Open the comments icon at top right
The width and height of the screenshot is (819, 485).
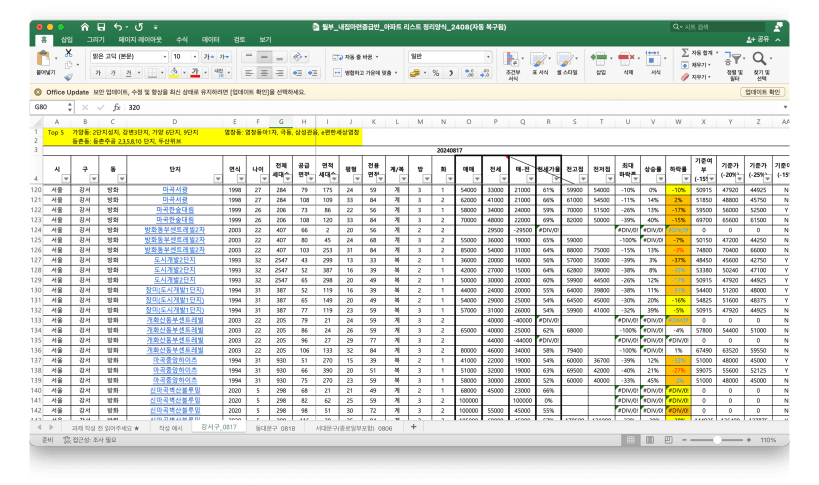[x=778, y=26]
